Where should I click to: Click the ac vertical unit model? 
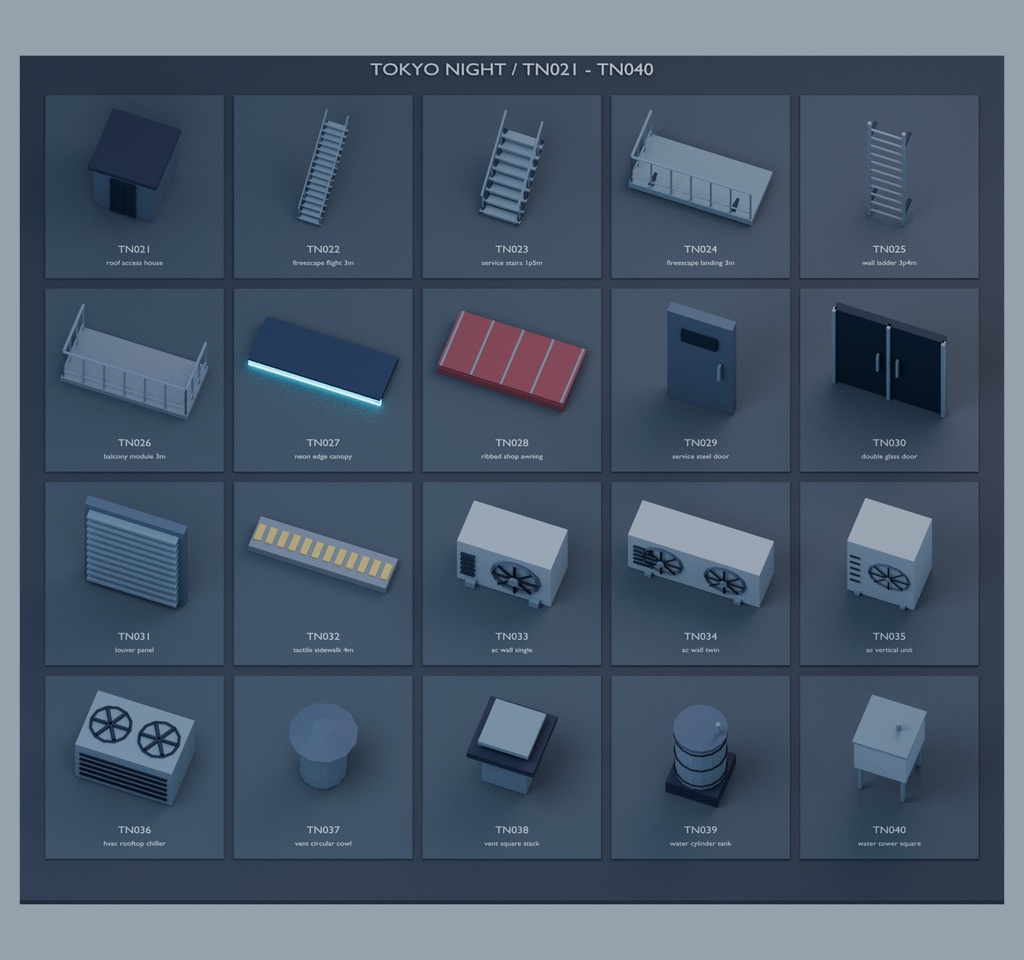pyautogui.click(x=889, y=554)
